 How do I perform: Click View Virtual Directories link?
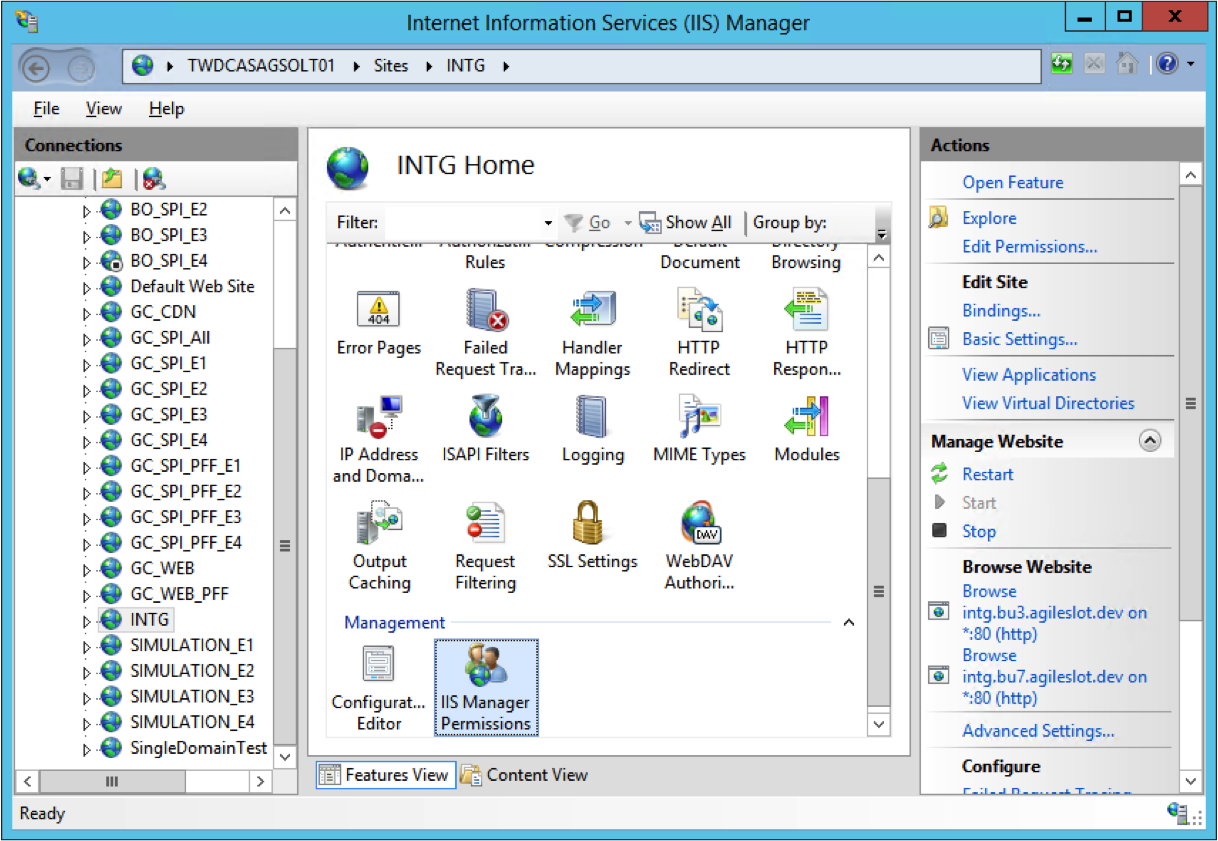pos(1048,403)
